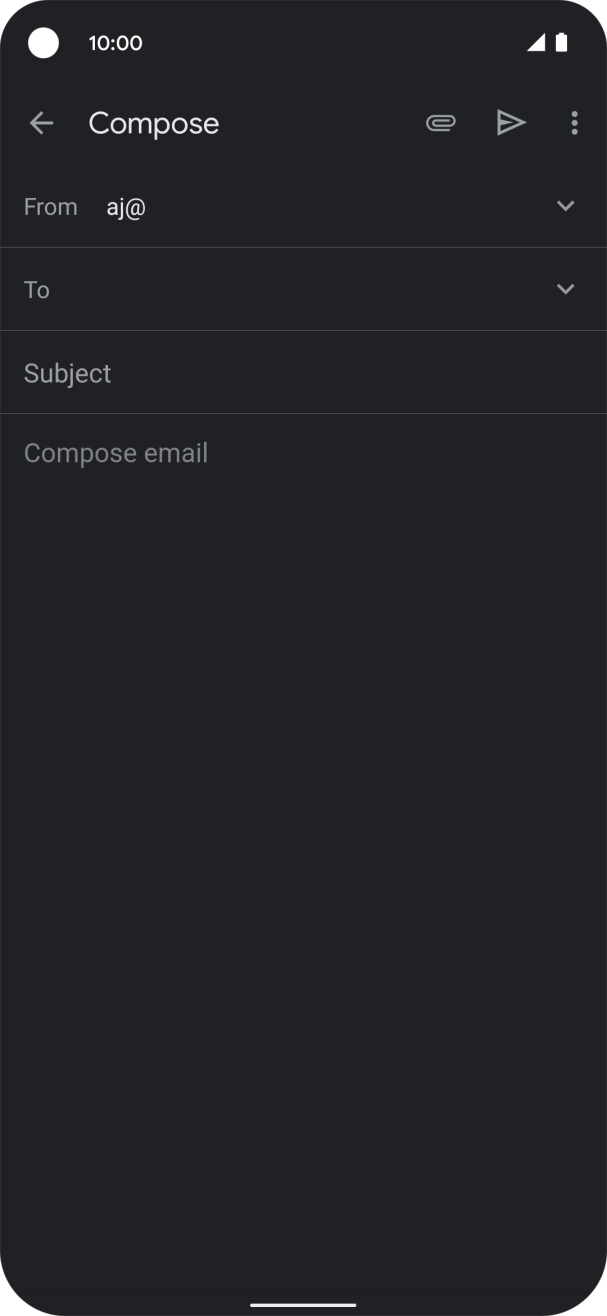607x1316 pixels.
Task: Select the aj@ sender address
Action: (x=127, y=207)
